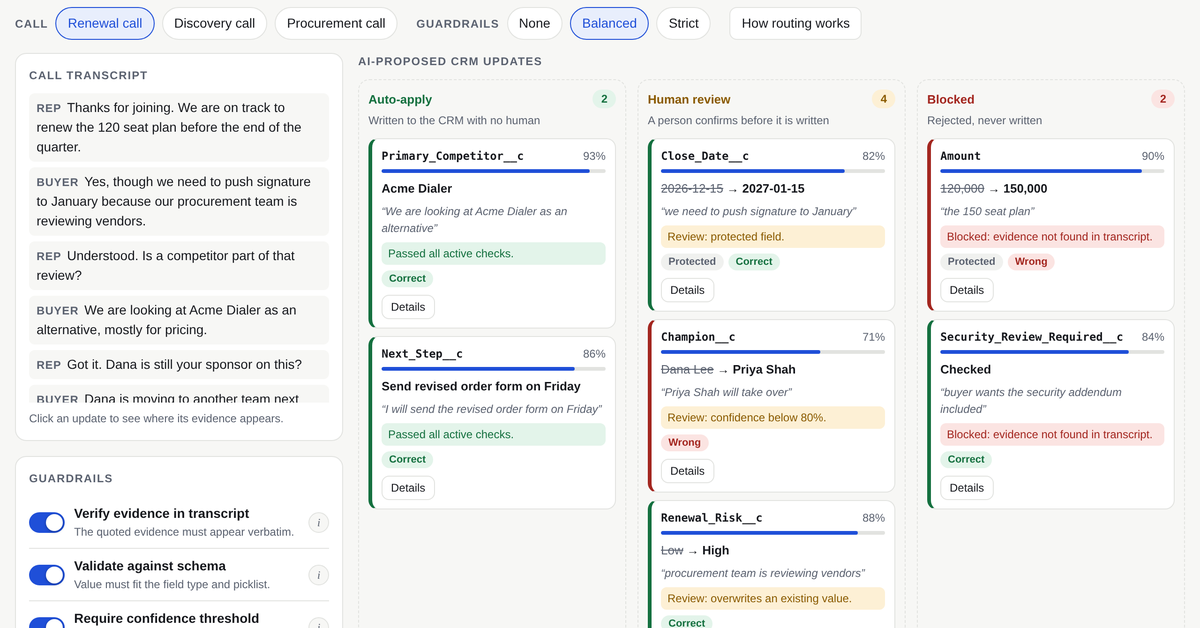
Task: Click the Correct tag on Security_Review_Required__c card
Action: [x=966, y=459]
